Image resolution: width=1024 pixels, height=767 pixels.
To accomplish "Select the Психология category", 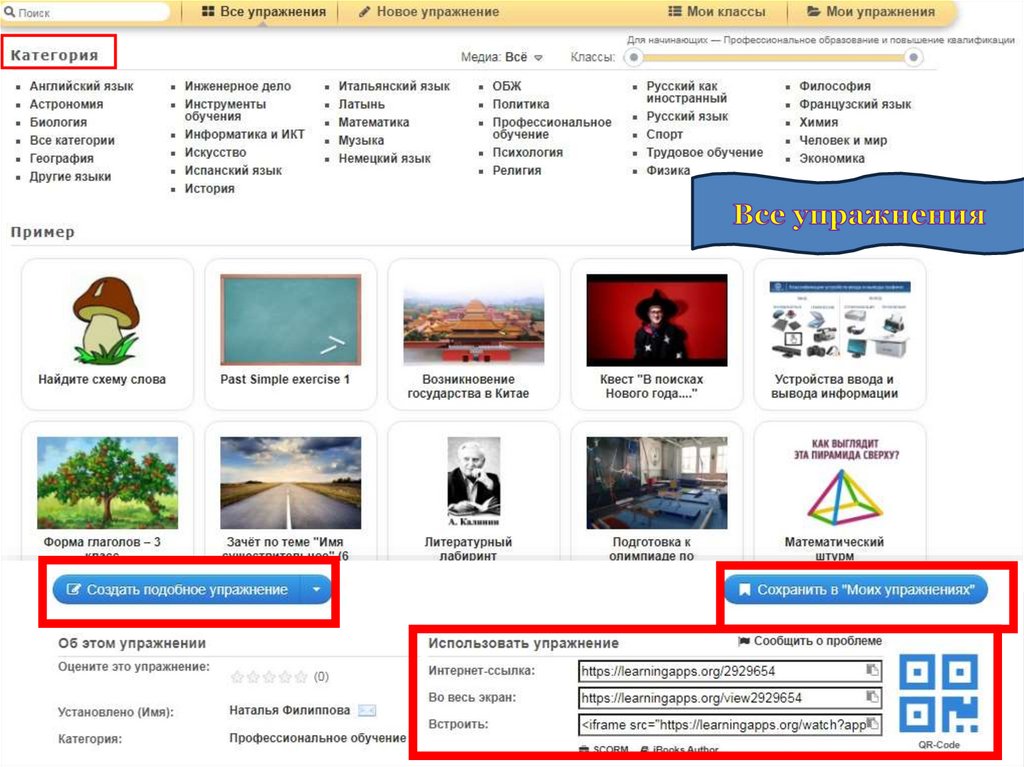I will point(528,152).
